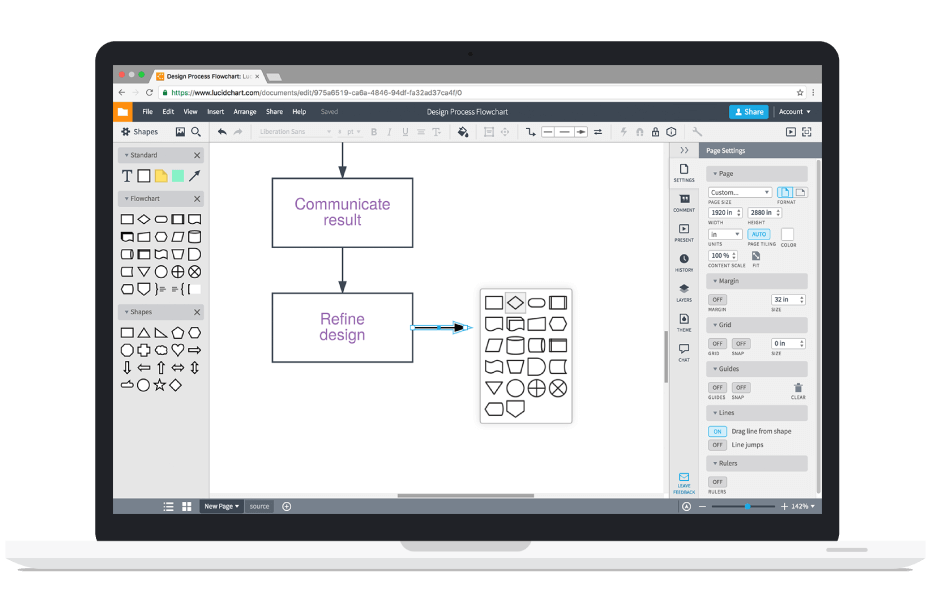Click the undo arrow in toolbar

[222, 132]
